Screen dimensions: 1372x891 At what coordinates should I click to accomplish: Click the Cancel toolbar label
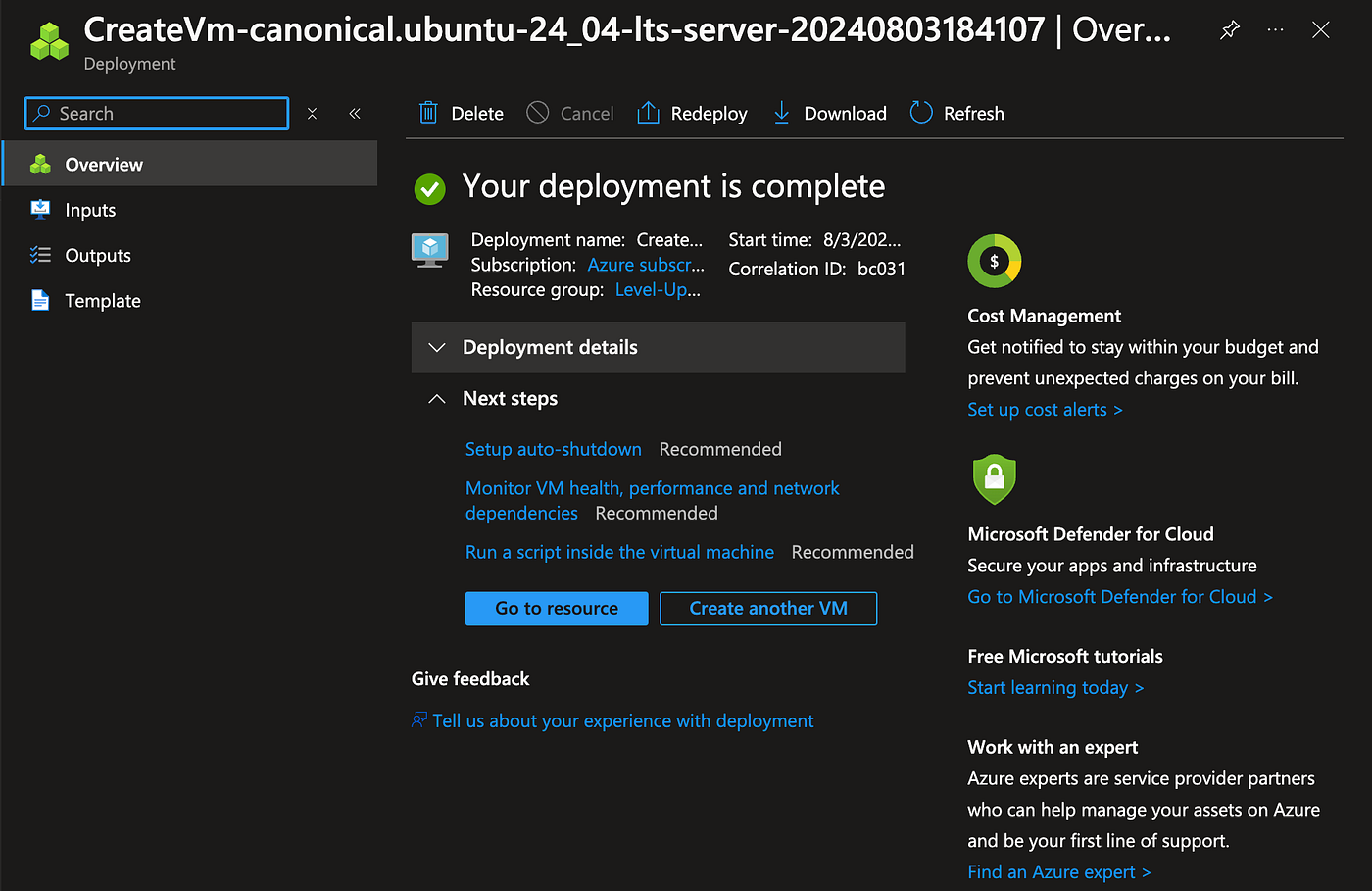click(587, 114)
